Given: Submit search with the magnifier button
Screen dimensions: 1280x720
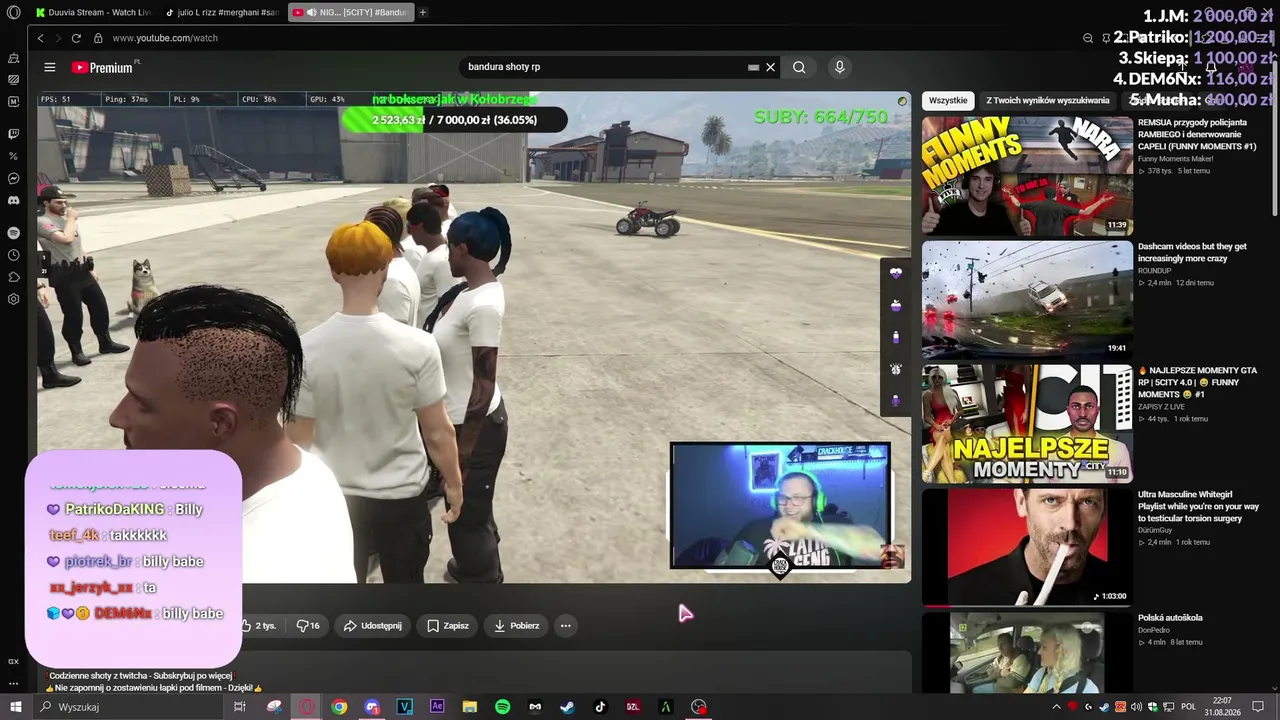Looking at the screenshot, I should 799,67.
